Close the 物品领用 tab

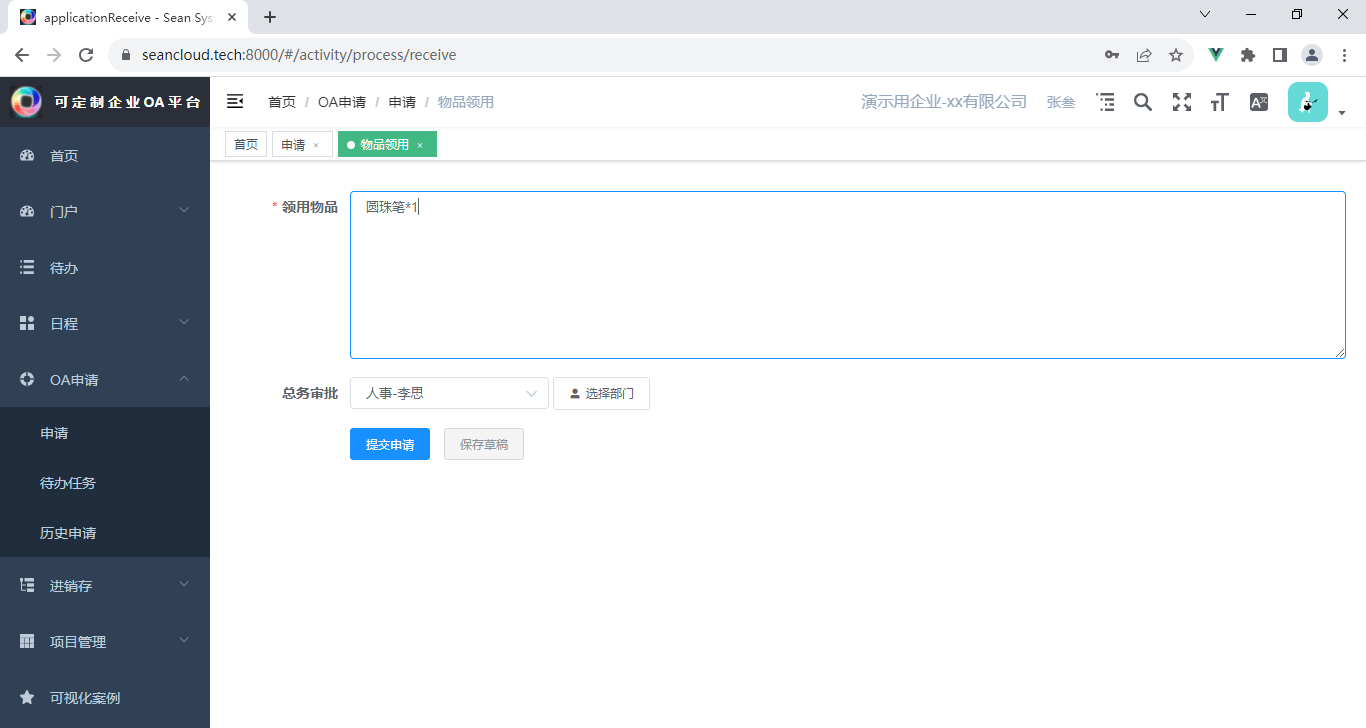pyautogui.click(x=420, y=146)
